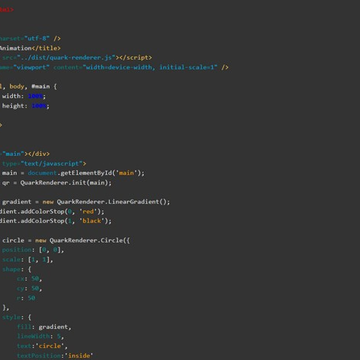Click the cx: 50 property

[29, 279]
